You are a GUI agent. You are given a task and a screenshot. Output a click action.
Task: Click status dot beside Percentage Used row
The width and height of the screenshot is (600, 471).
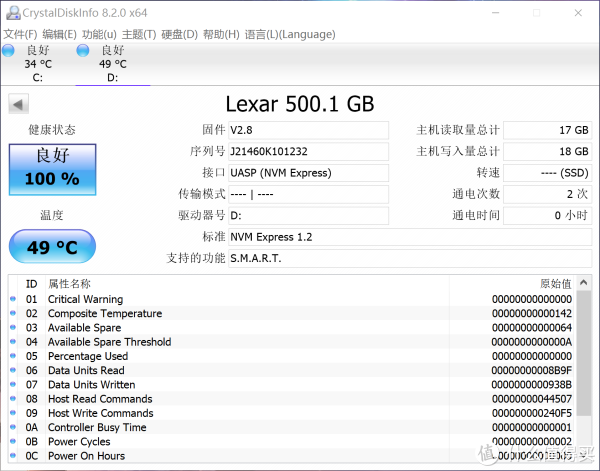pyautogui.click(x=13, y=356)
